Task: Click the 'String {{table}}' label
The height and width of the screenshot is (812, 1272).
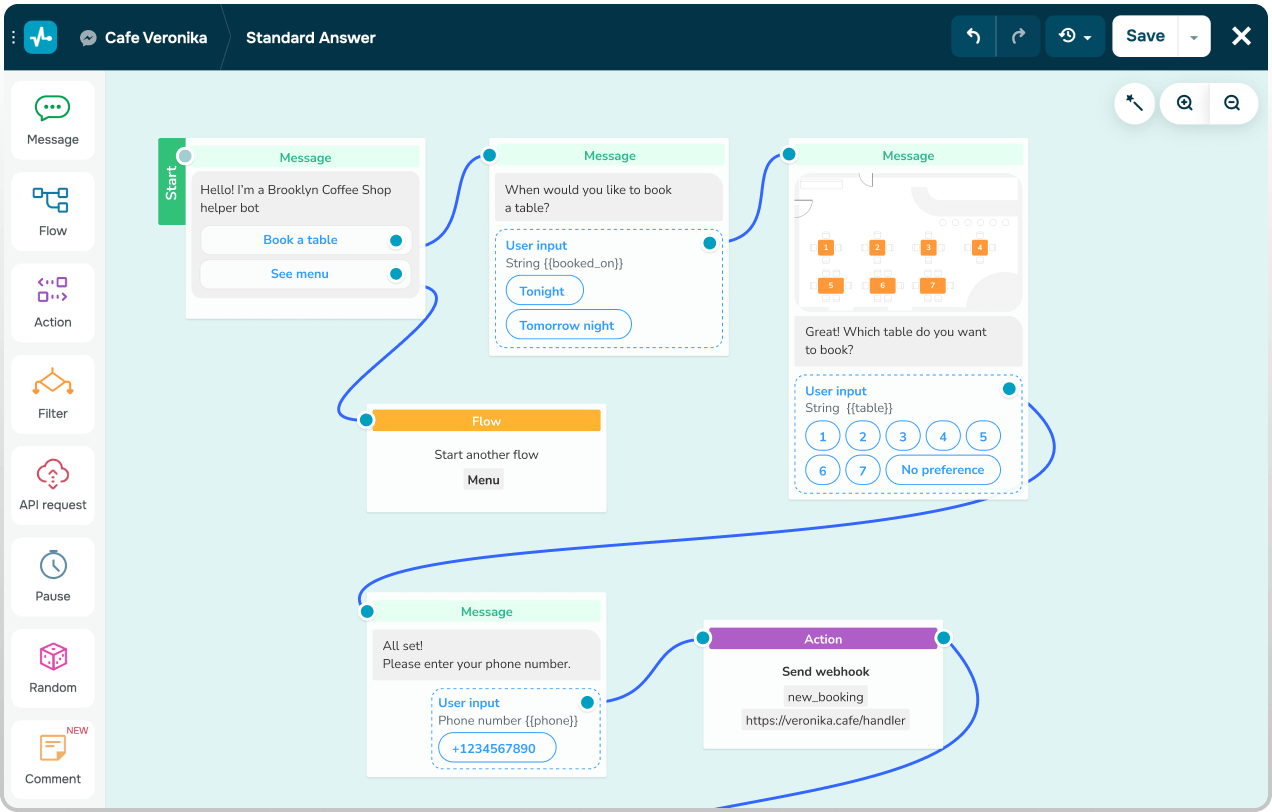Action: [x=849, y=408]
